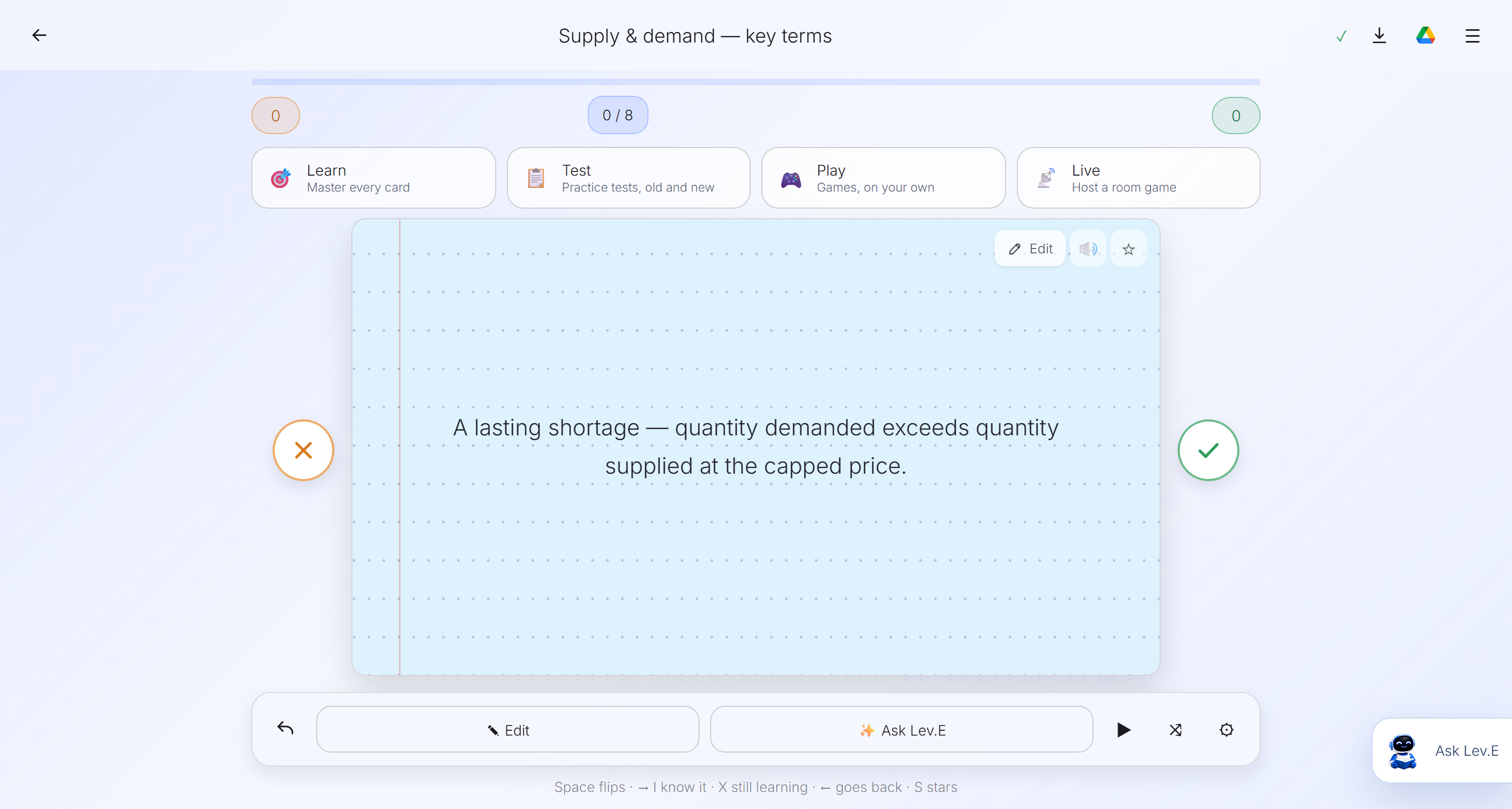Go back using the top-left arrow
The height and width of the screenshot is (809, 1512).
click(x=39, y=35)
